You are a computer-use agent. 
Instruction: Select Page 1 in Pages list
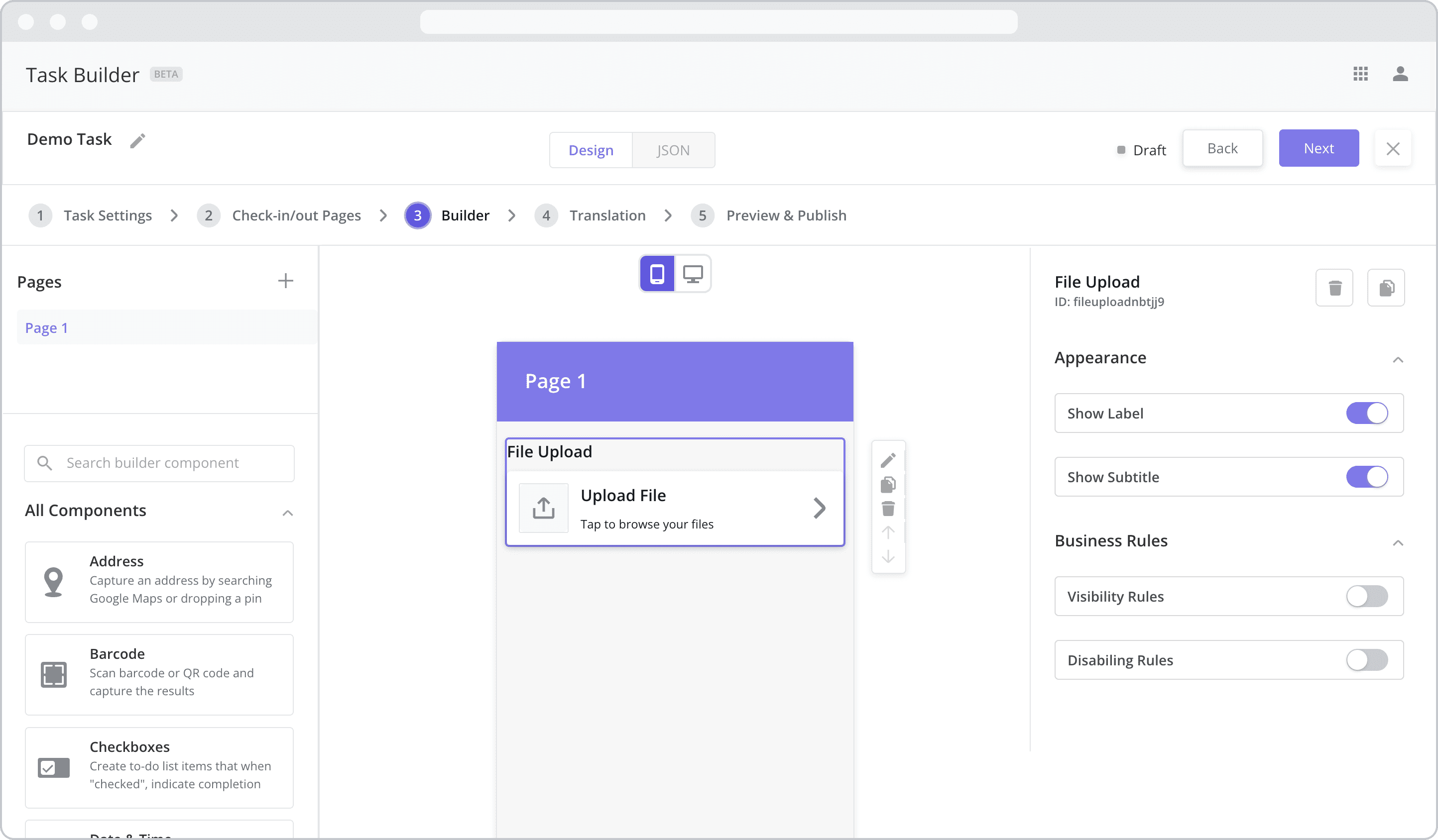coord(167,327)
